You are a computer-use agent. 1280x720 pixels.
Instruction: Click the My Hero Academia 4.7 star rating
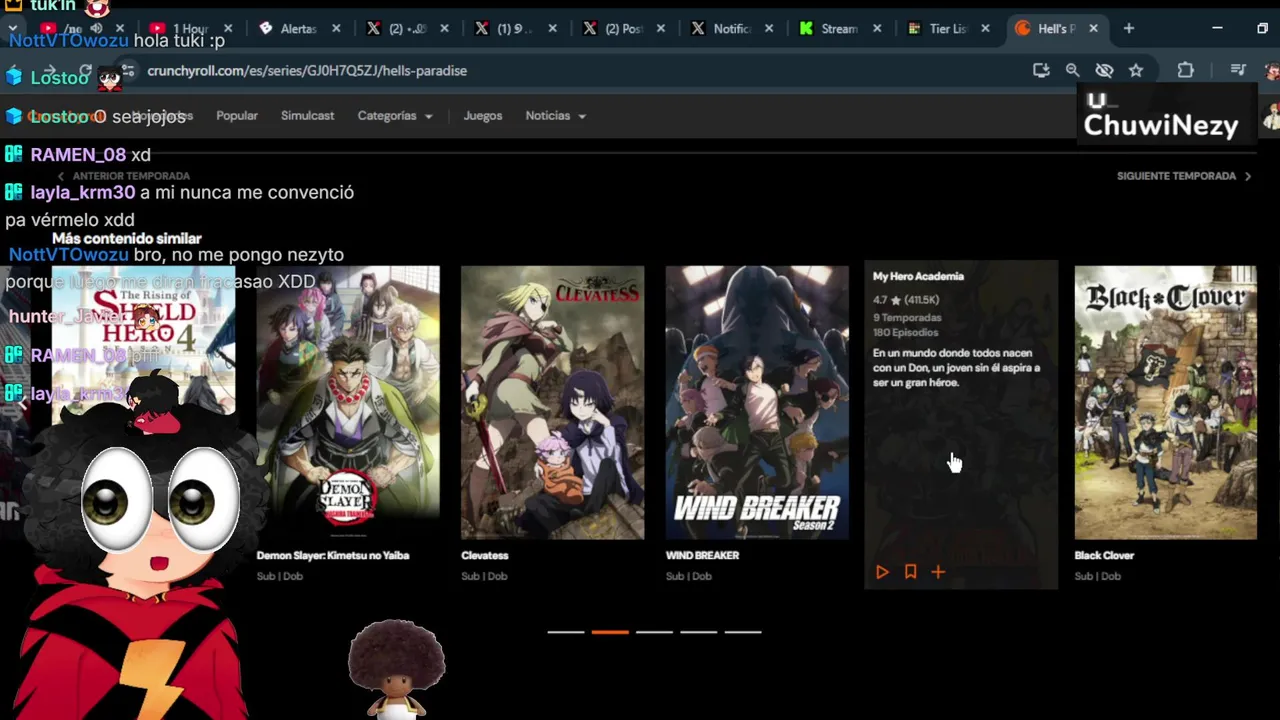click(906, 300)
